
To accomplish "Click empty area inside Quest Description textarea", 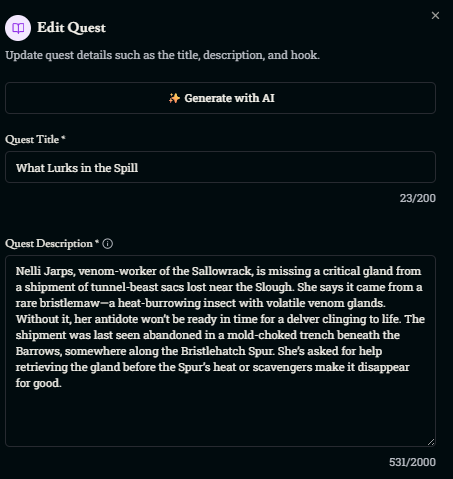I will (x=220, y=417).
